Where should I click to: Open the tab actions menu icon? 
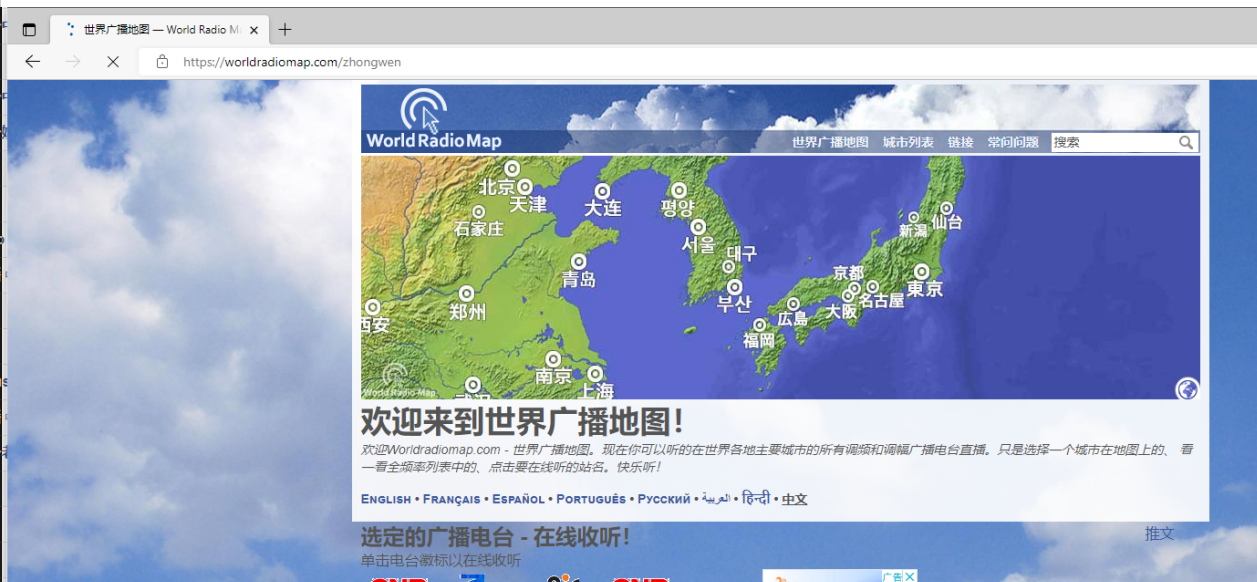point(29,30)
